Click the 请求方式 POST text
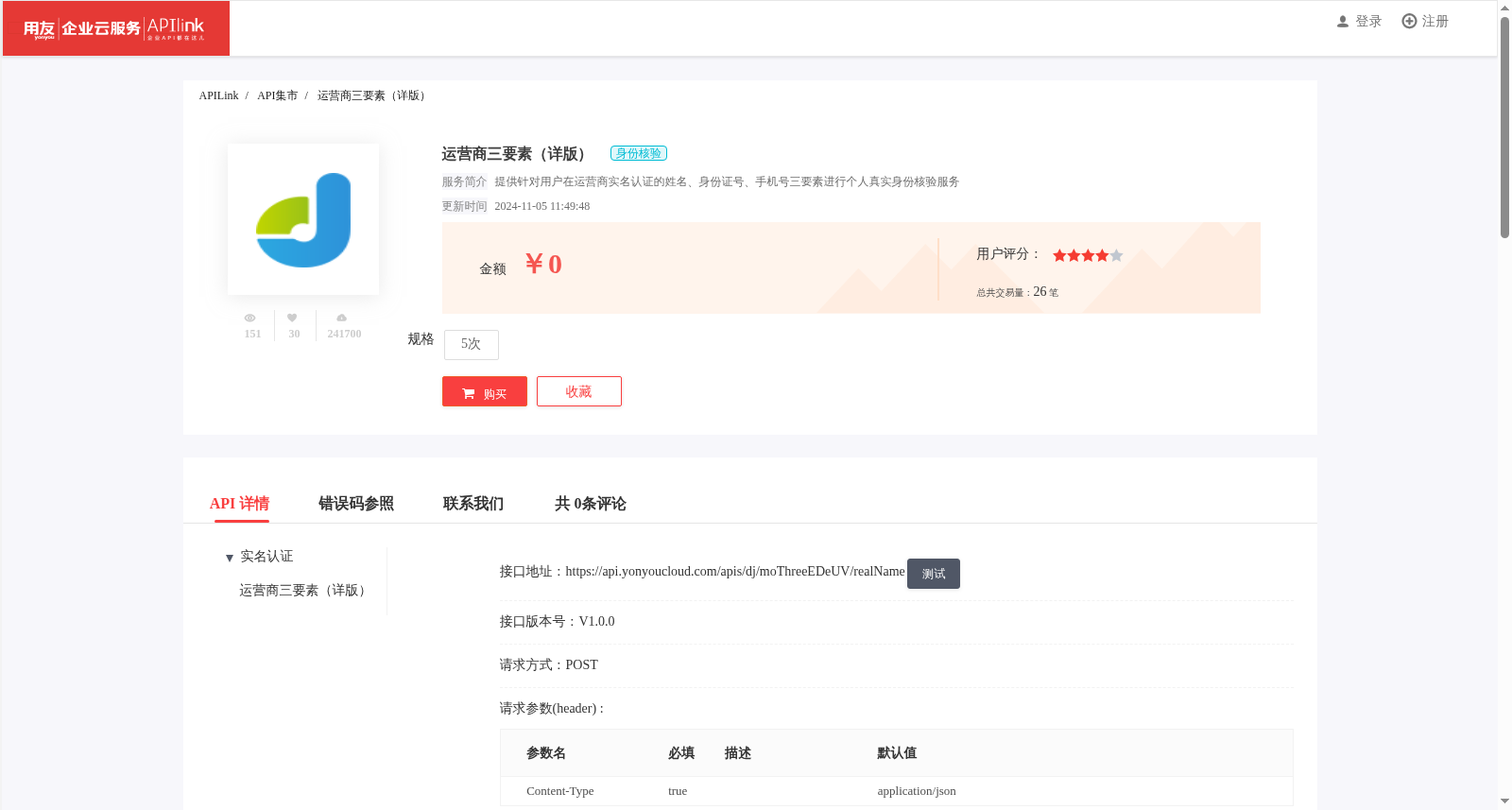The height and width of the screenshot is (810, 1512). [x=548, y=664]
